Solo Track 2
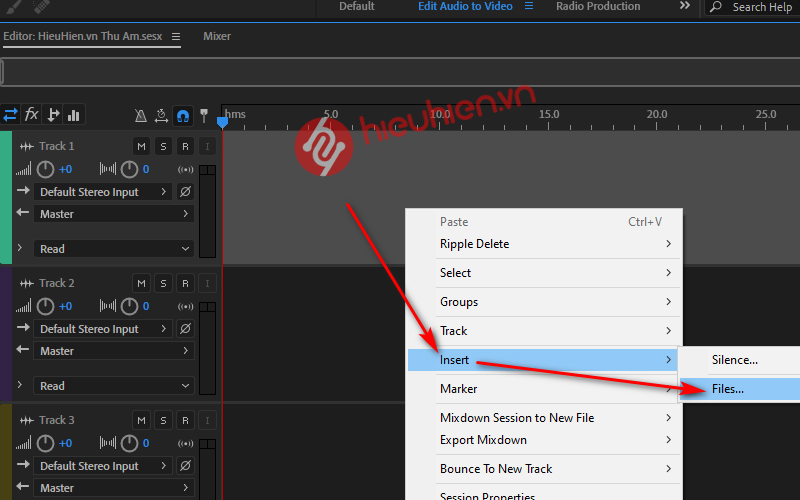The width and height of the screenshot is (800, 500). pyautogui.click(x=163, y=283)
